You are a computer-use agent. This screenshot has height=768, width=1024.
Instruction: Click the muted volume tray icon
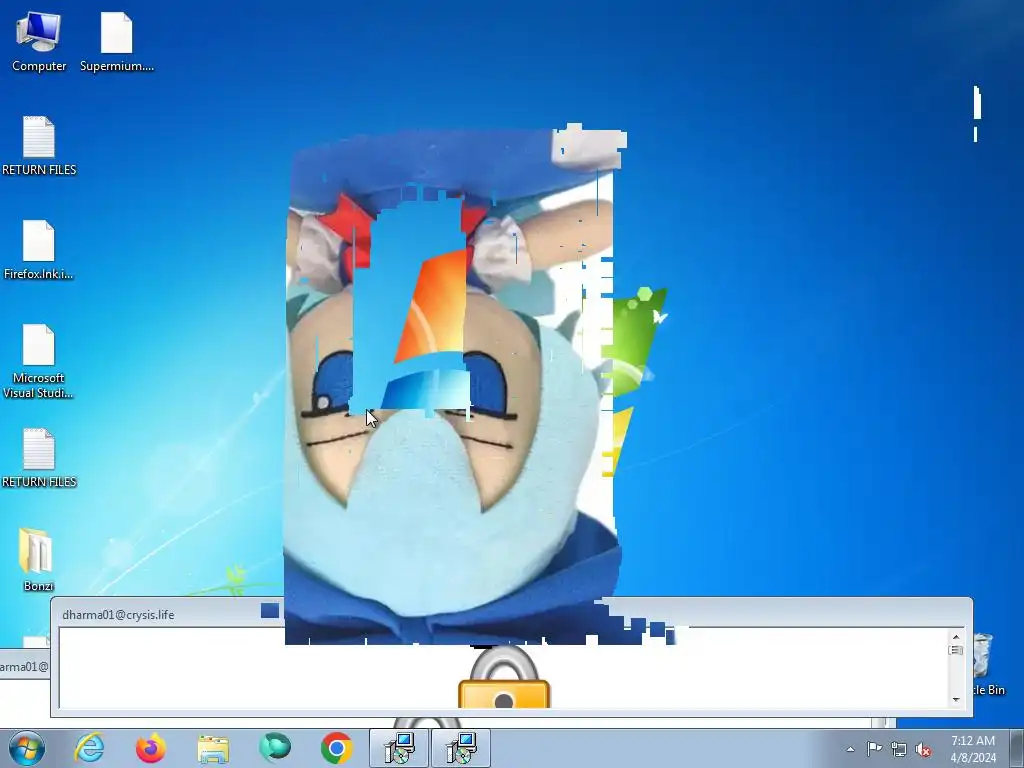(923, 750)
